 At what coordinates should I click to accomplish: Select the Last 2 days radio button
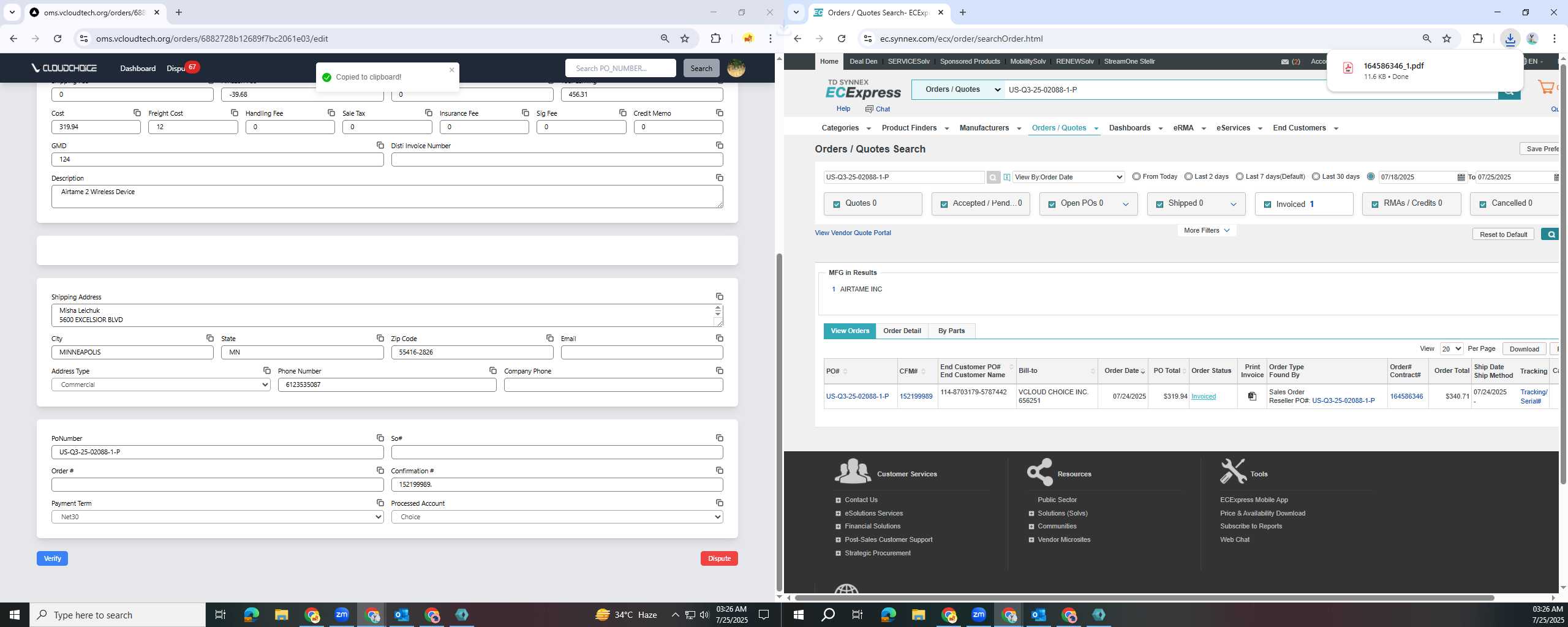pyautogui.click(x=1188, y=176)
